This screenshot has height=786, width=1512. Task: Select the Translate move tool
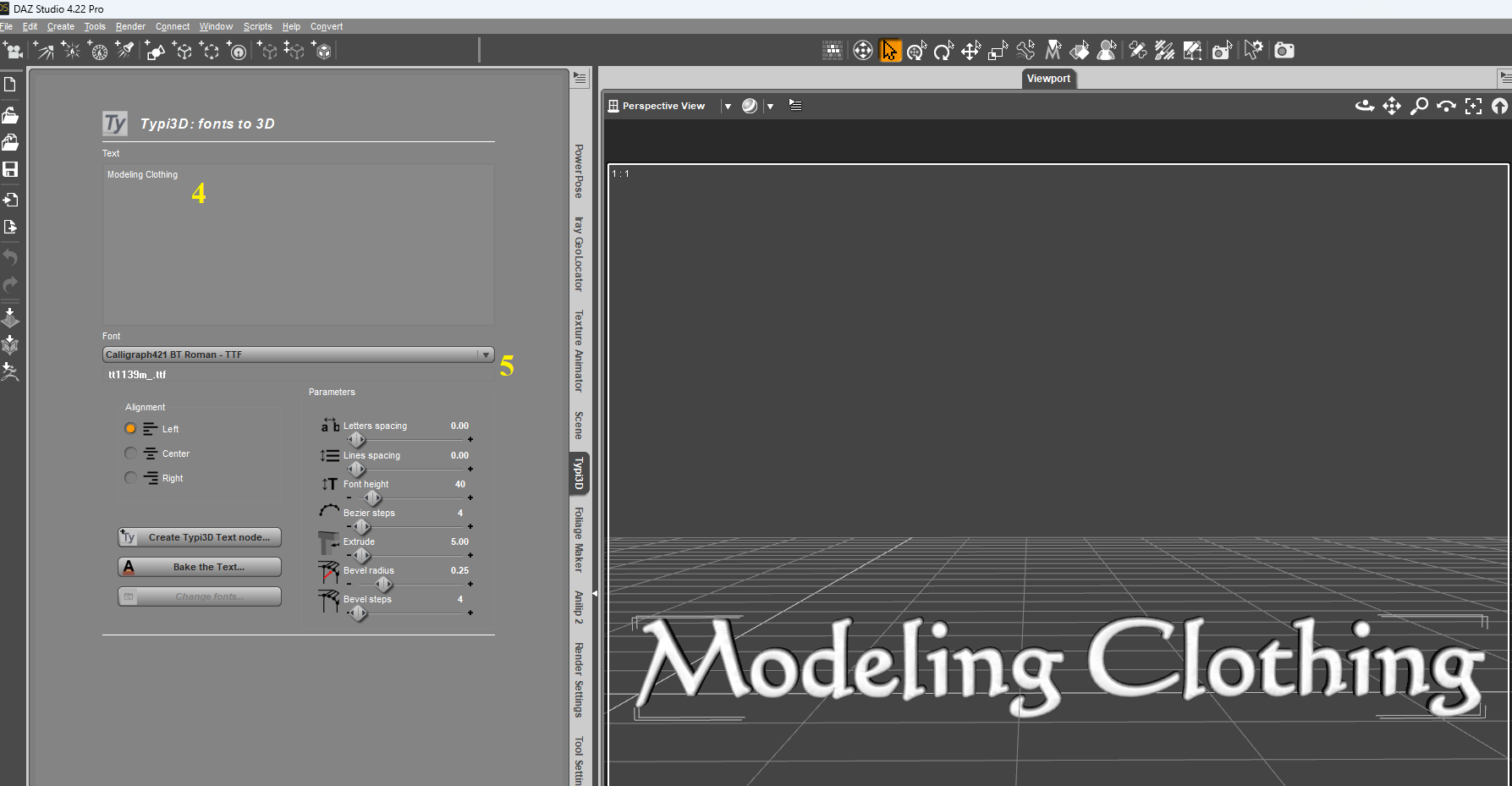pos(971,51)
